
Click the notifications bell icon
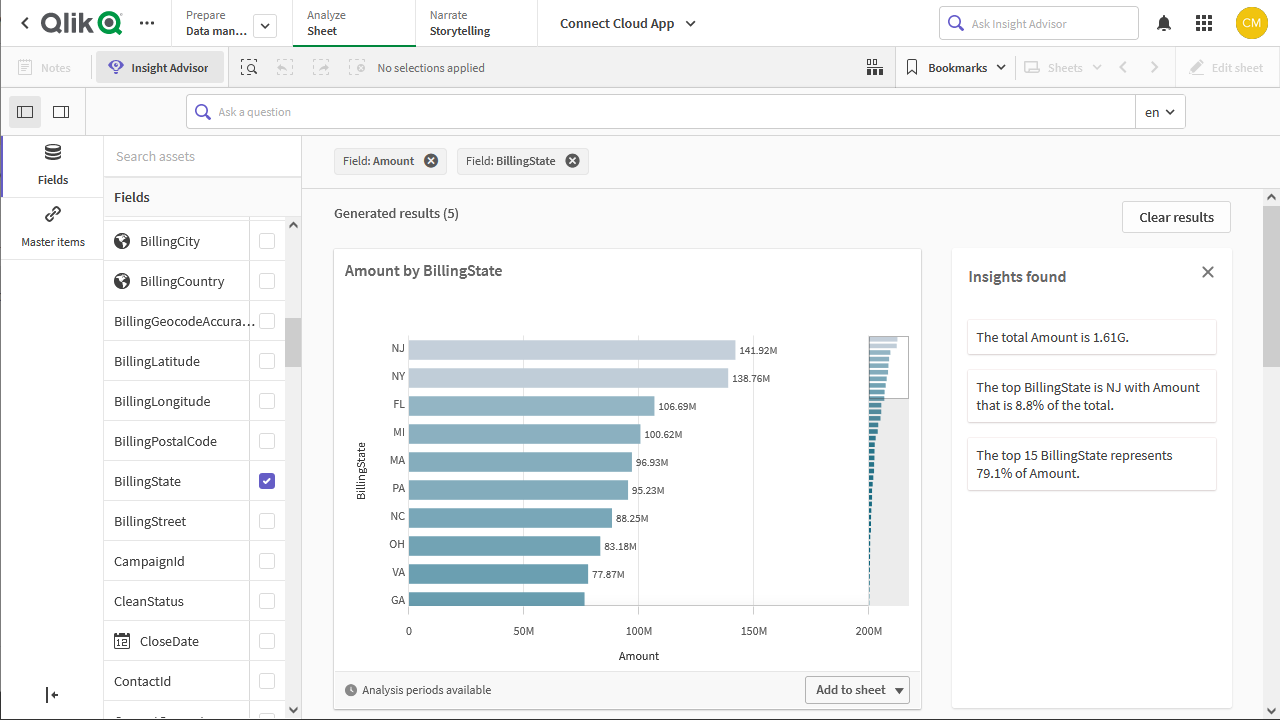(1163, 23)
